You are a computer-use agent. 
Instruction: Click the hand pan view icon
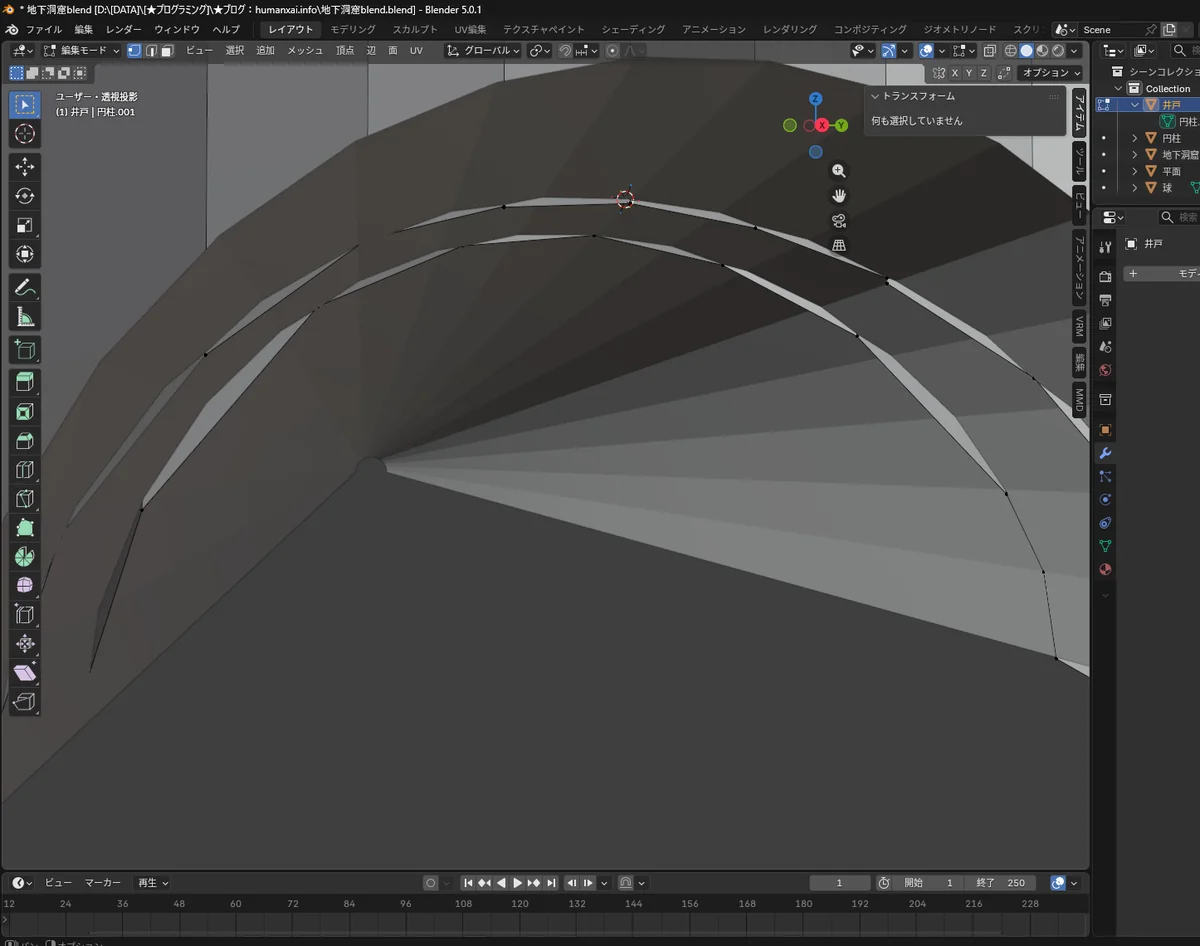tap(839, 195)
